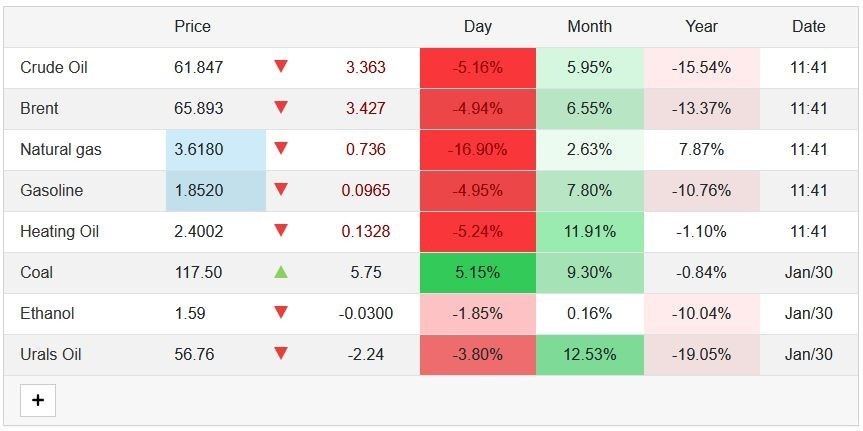Open the Crude Oil commodity link
This screenshot has height=431, width=863.
coord(54,68)
